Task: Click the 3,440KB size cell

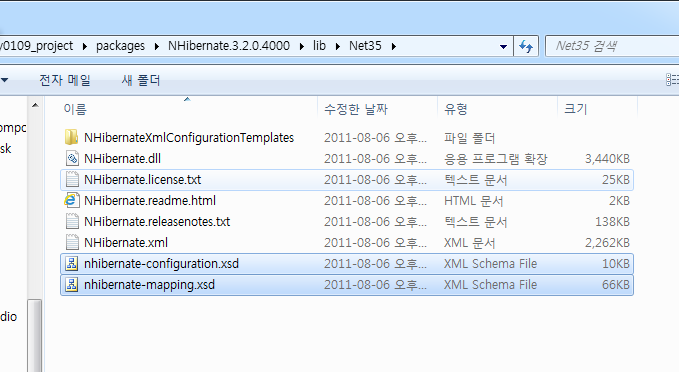Action: [x=607, y=159]
